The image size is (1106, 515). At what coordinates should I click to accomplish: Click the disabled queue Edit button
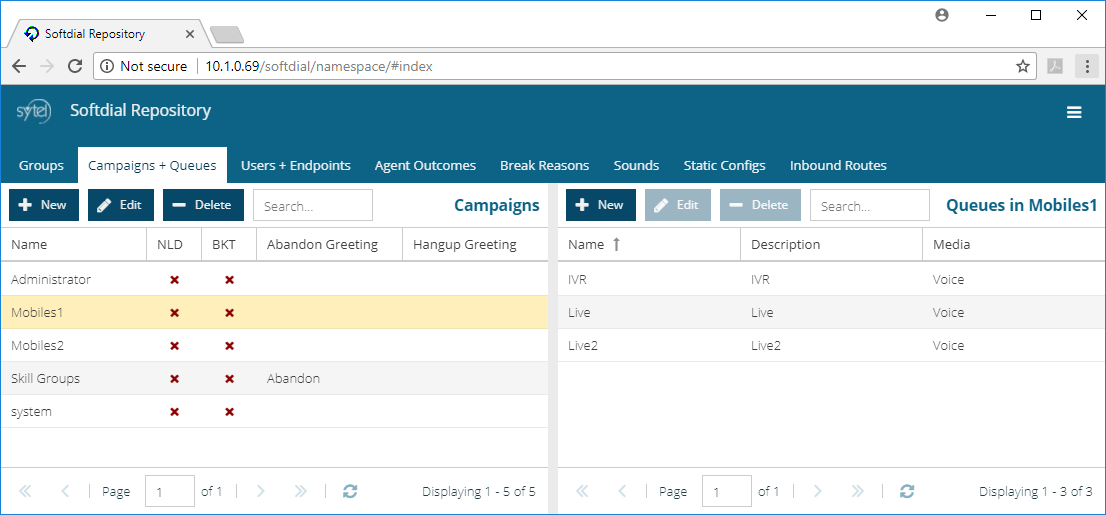(678, 205)
